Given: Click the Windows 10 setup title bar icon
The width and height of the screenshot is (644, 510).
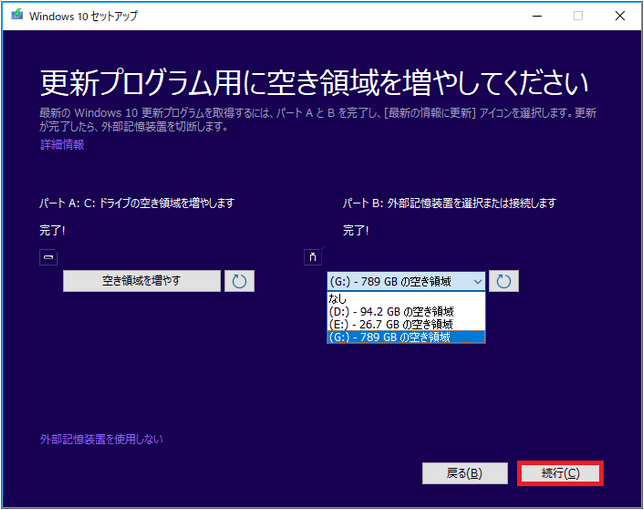Looking at the screenshot, I should [x=16, y=16].
